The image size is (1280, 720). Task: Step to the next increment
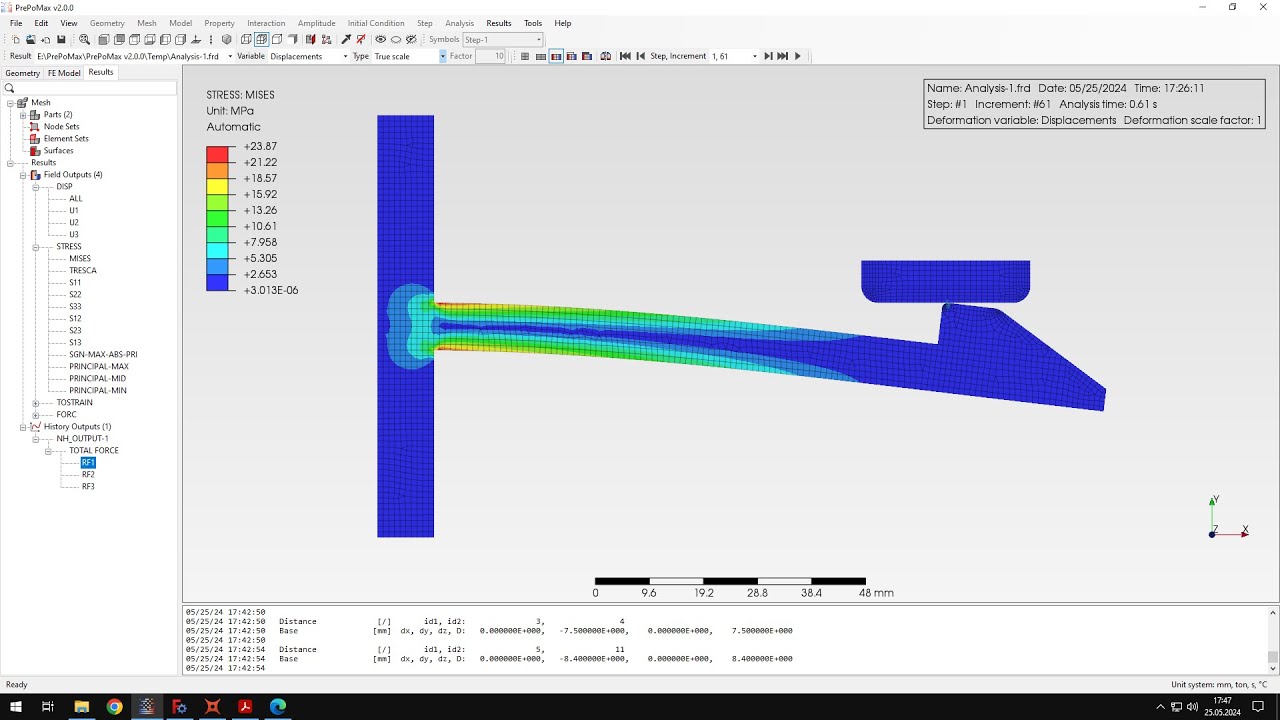point(768,56)
